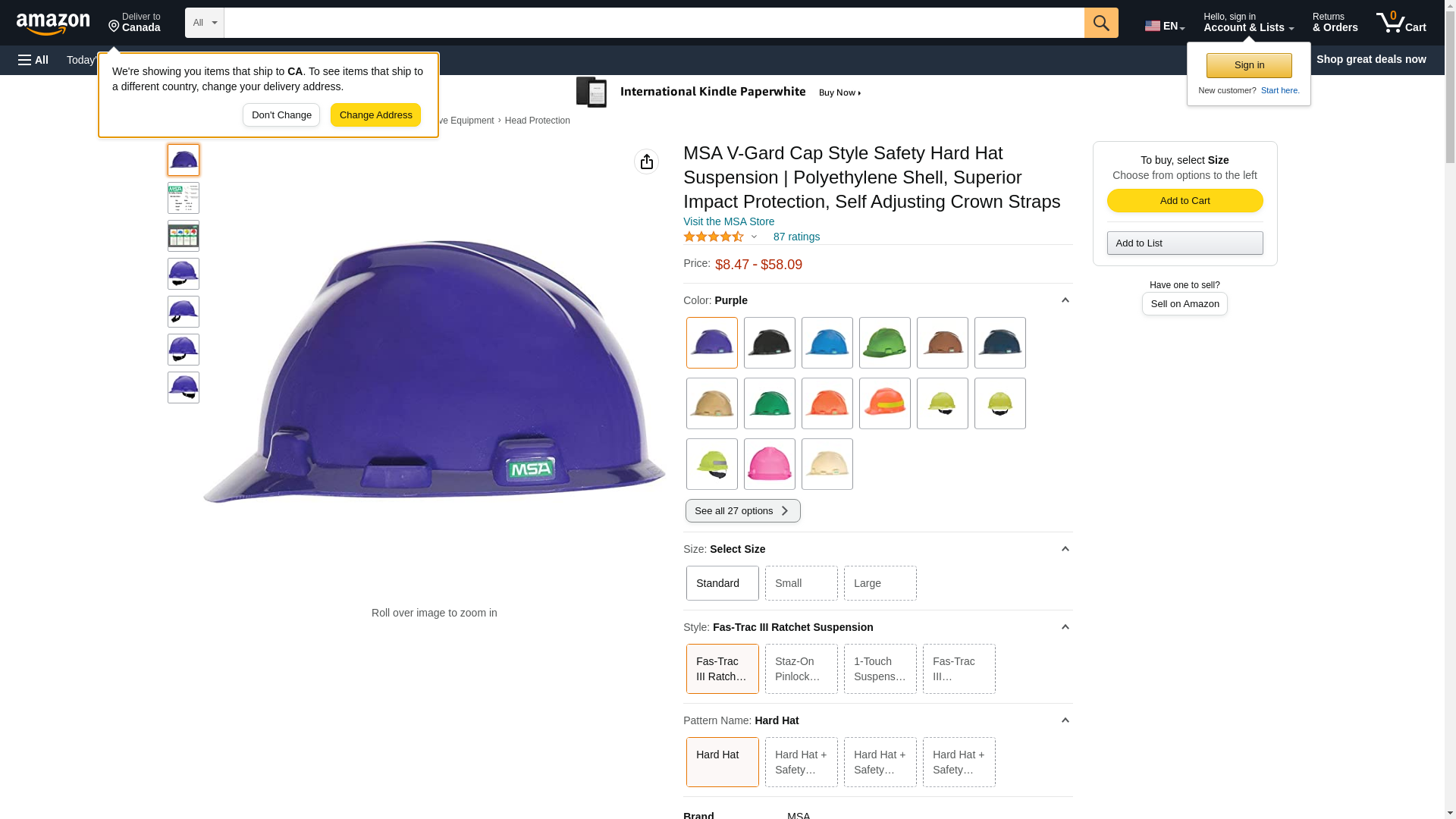Click the share icon on product image

pos(646,162)
